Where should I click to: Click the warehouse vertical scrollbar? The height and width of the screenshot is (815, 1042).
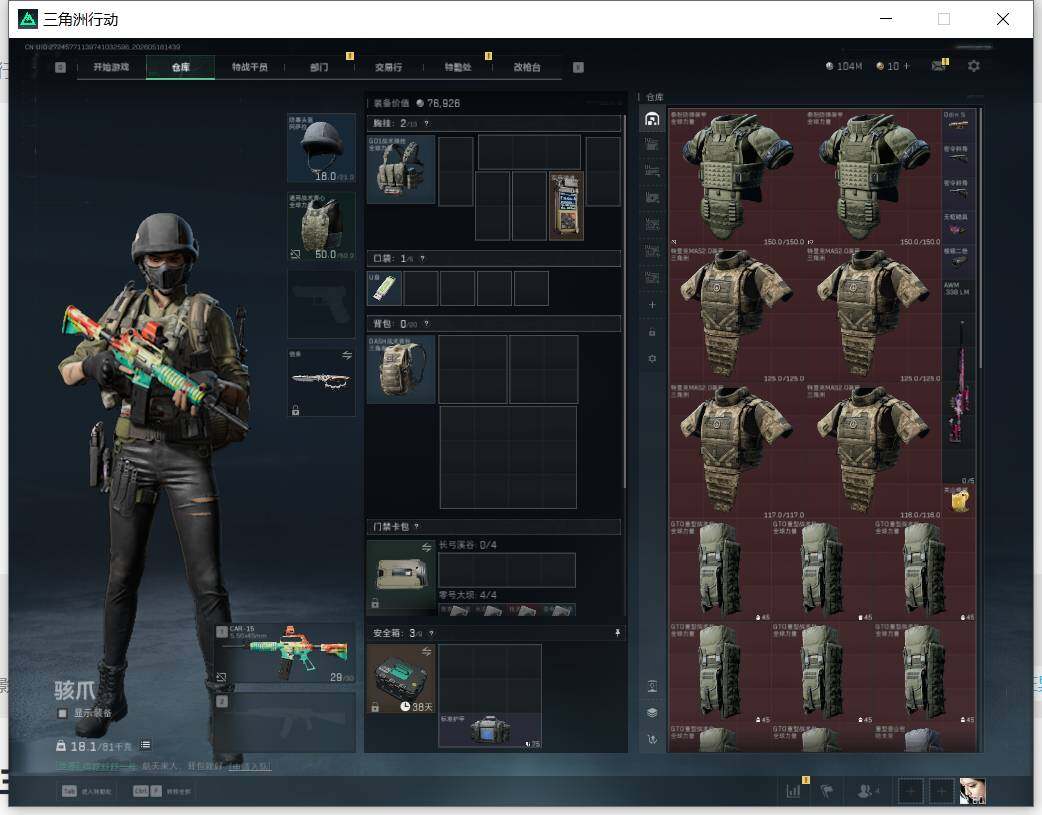(980, 236)
